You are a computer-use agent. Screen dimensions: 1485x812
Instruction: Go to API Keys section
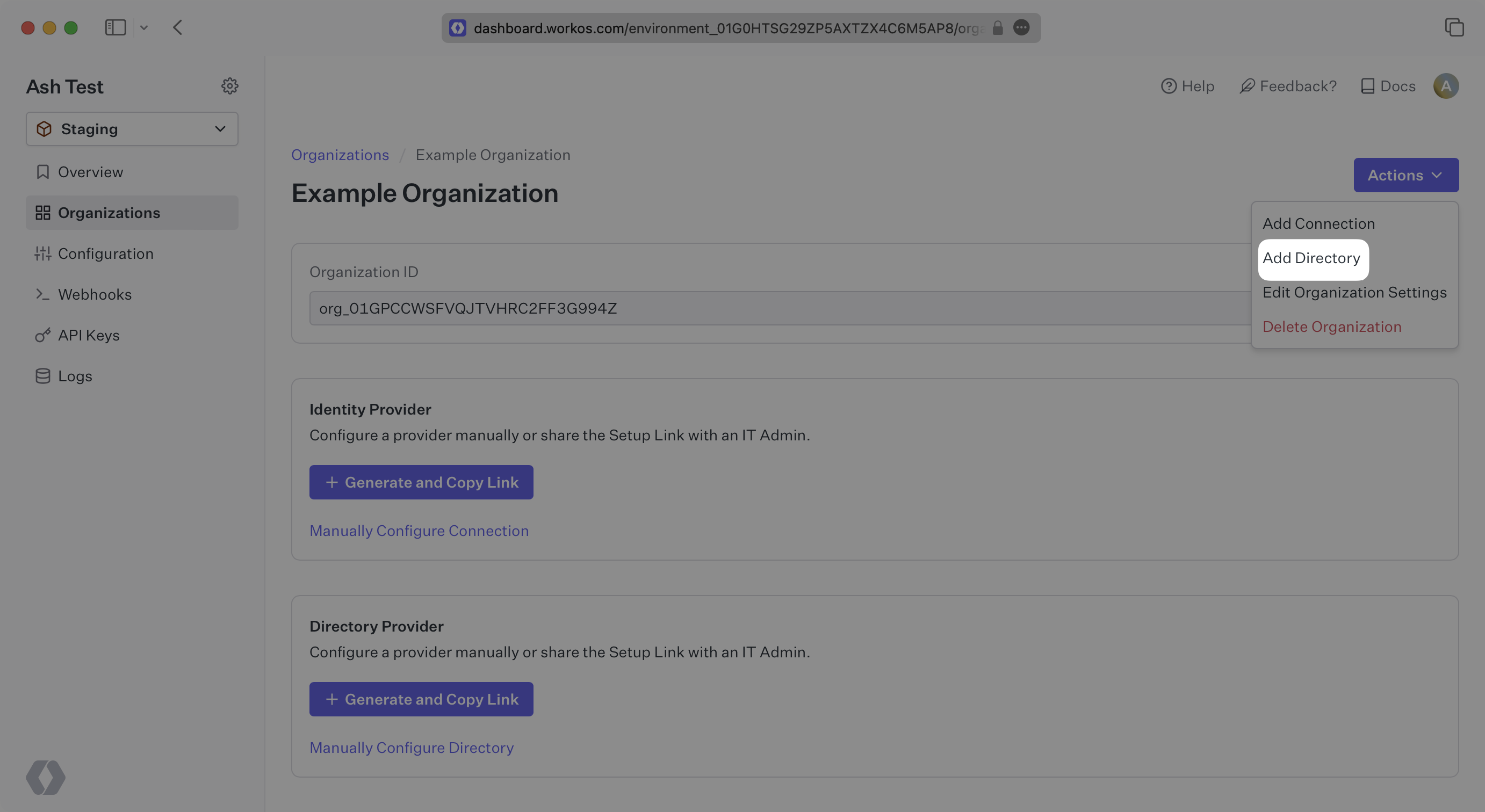click(88, 336)
